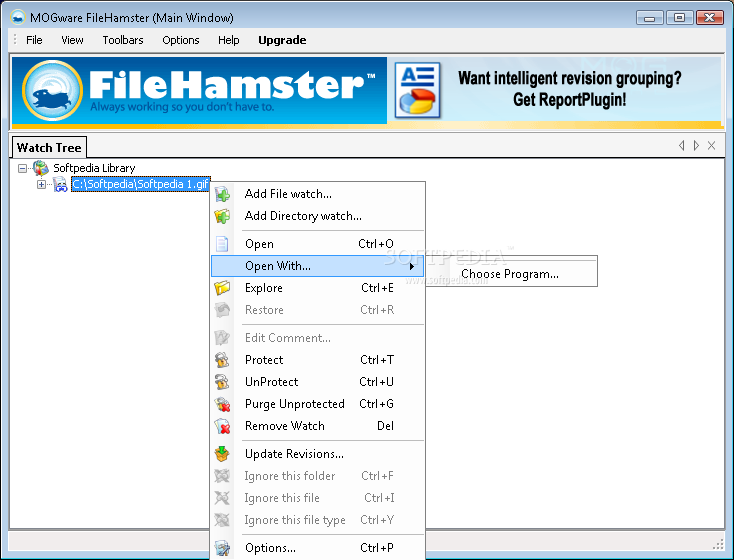The height and width of the screenshot is (560, 734).
Task: Select UnProtect from the context menu
Action: point(318,382)
